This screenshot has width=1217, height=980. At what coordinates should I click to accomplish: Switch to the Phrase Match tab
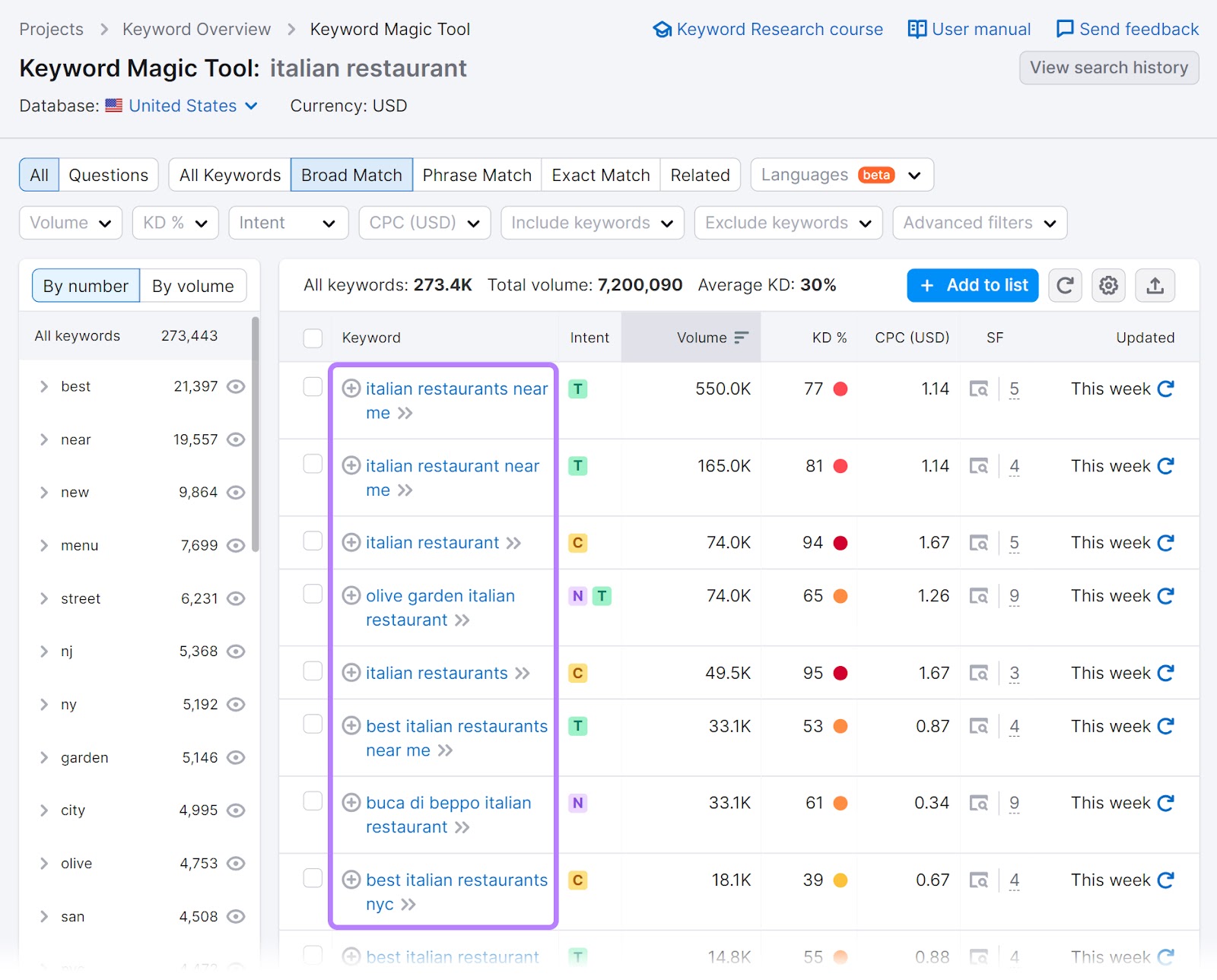(x=477, y=174)
